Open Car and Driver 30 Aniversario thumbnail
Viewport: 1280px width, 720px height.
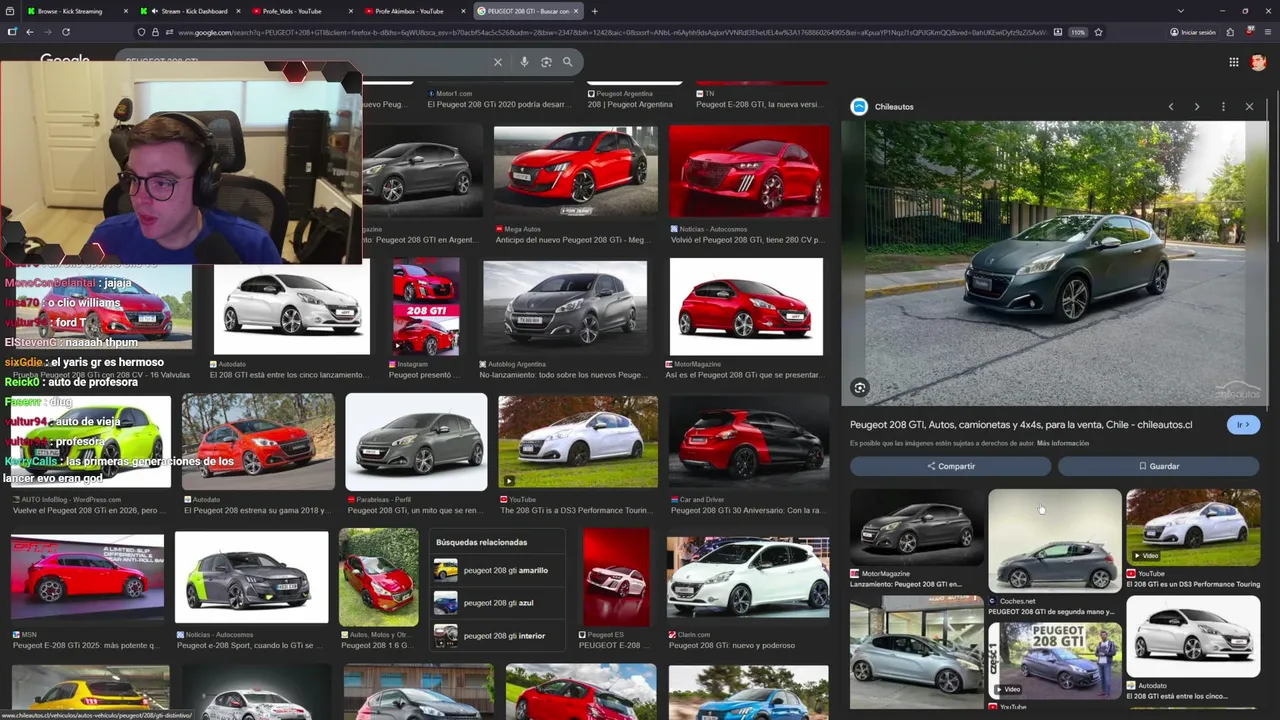click(749, 441)
